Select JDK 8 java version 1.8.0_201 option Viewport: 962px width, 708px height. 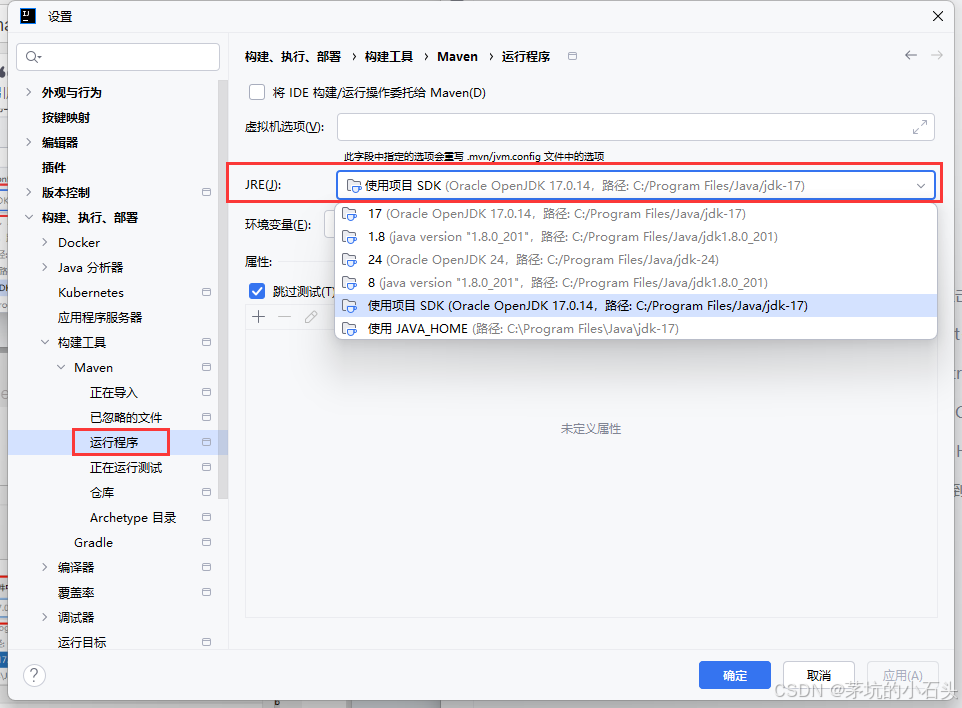[636, 283]
